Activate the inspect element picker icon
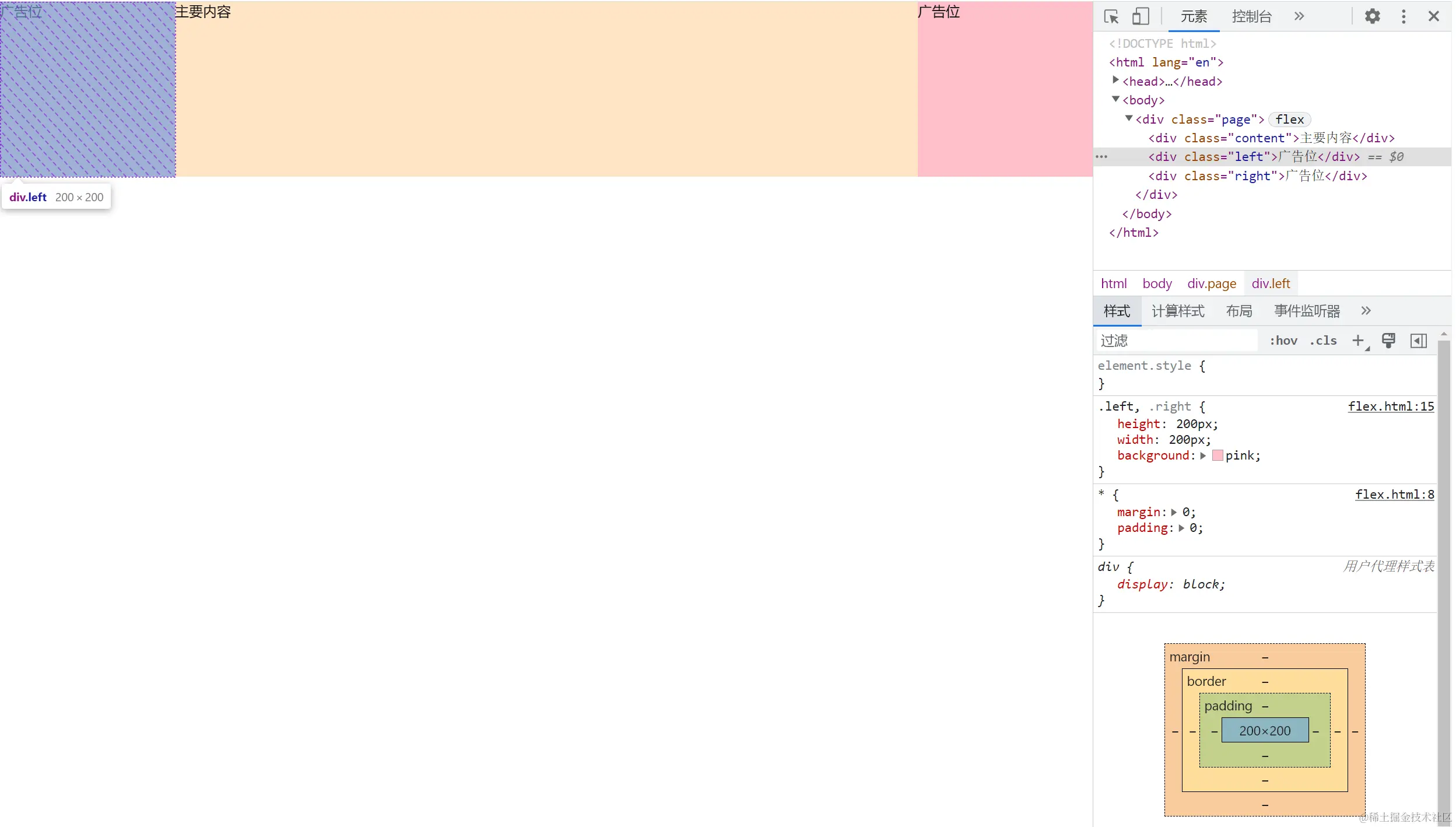This screenshot has width=1456, height=827. pos(1111,16)
